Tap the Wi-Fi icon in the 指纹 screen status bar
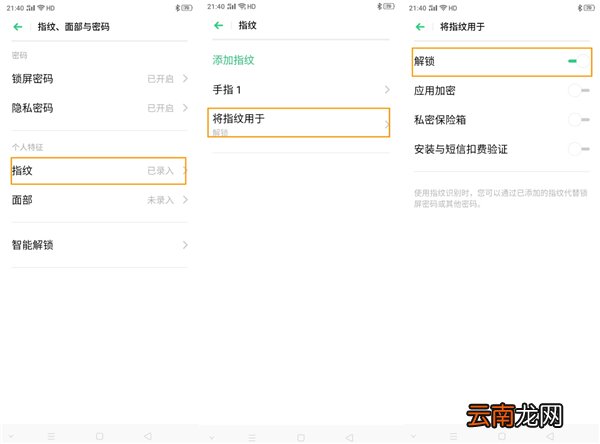The height and width of the screenshot is (444, 600). [x=242, y=7]
